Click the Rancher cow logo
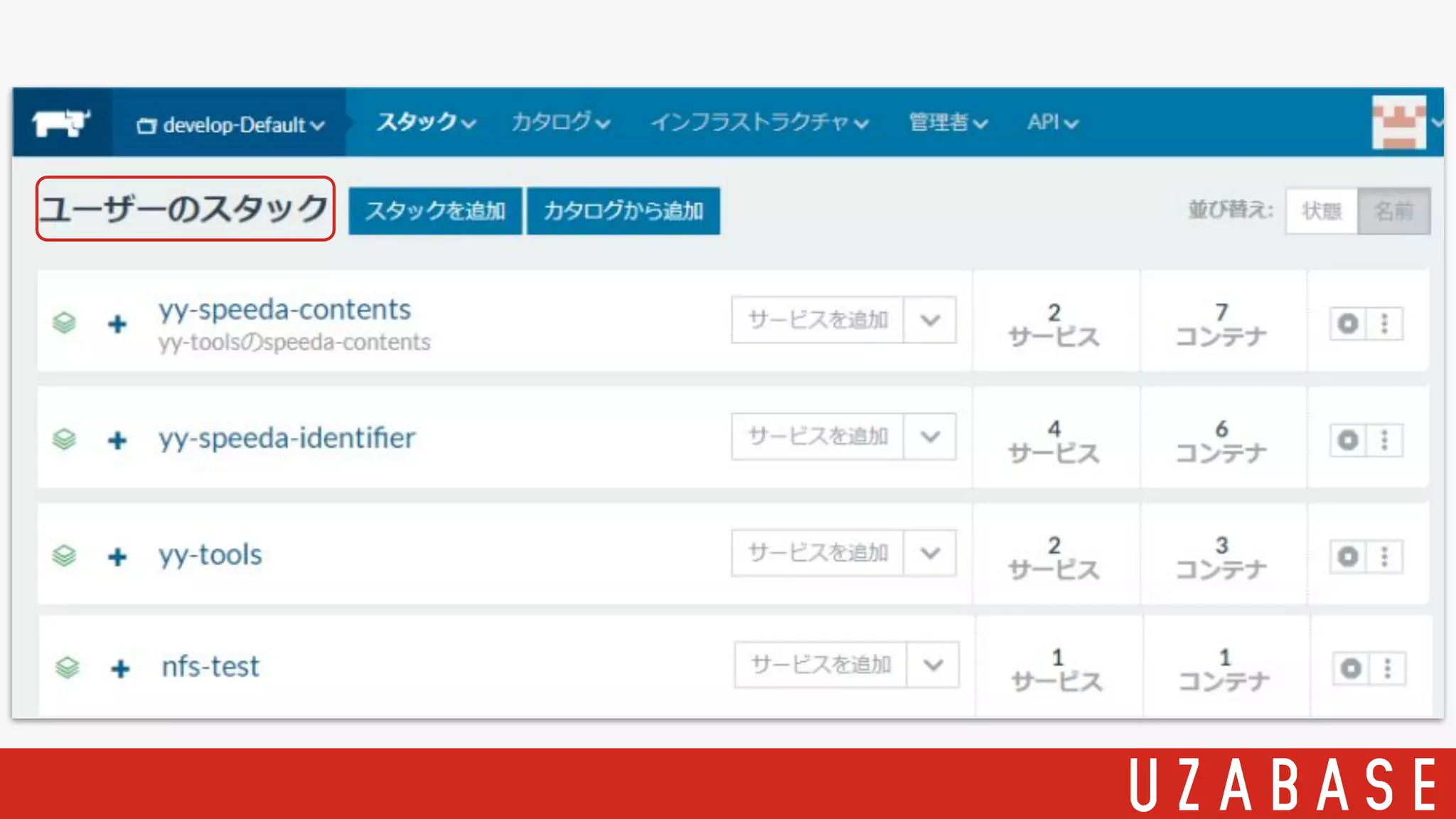Viewport: 1456px width, 819px height. click(x=61, y=122)
